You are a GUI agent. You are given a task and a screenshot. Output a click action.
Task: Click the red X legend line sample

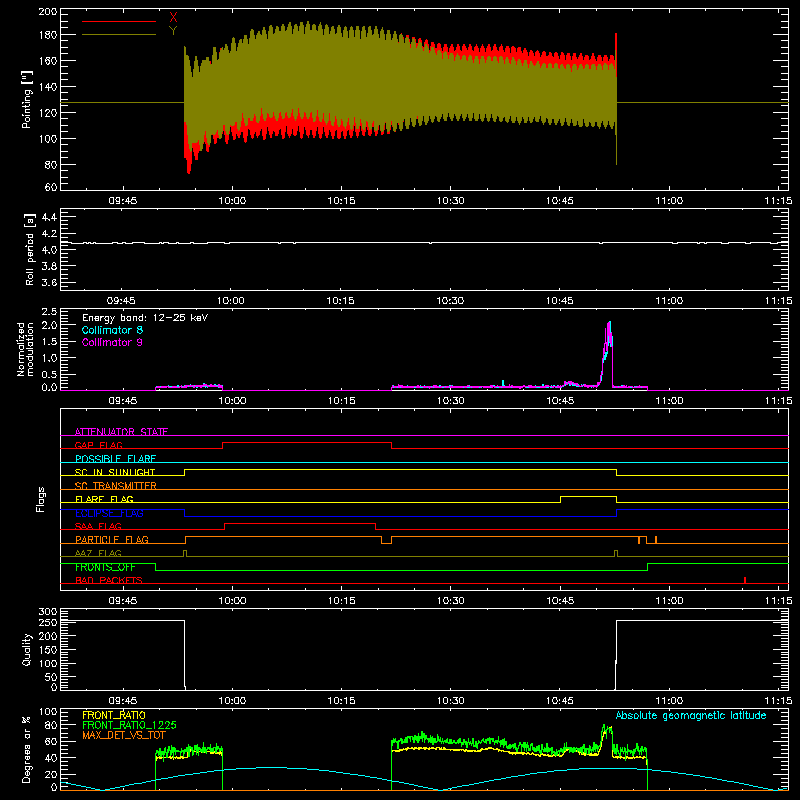pyautogui.click(x=119, y=21)
